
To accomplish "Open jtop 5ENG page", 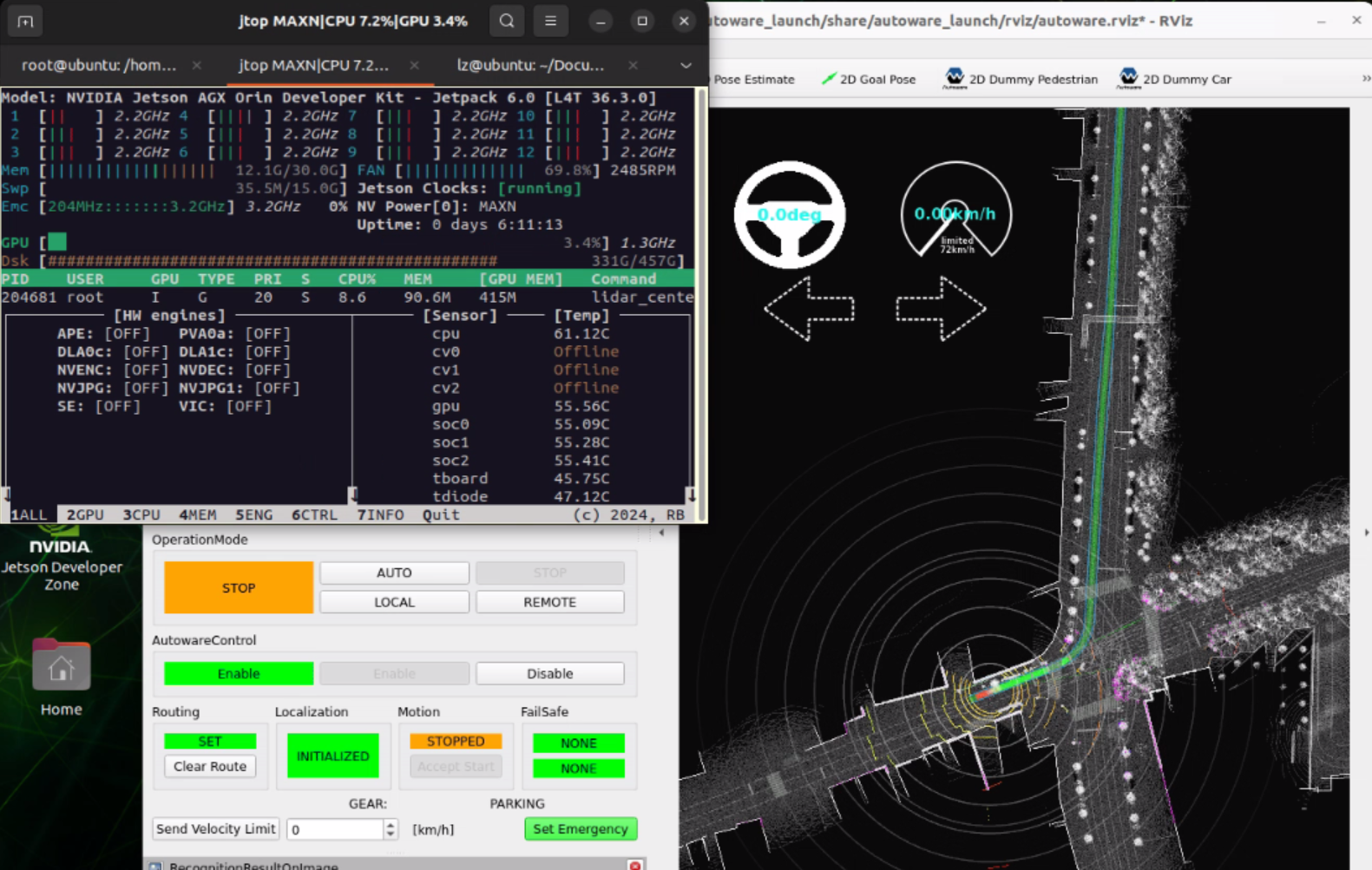I will (x=254, y=514).
